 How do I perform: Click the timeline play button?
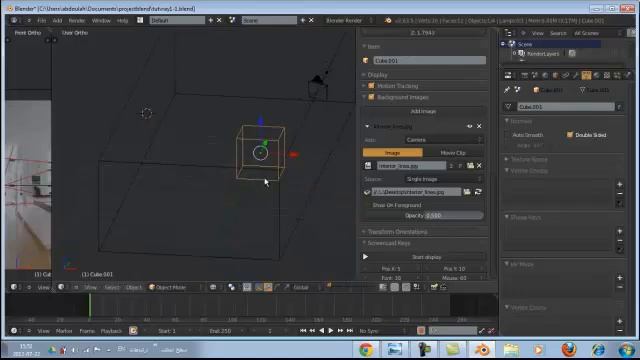[x=331, y=331]
